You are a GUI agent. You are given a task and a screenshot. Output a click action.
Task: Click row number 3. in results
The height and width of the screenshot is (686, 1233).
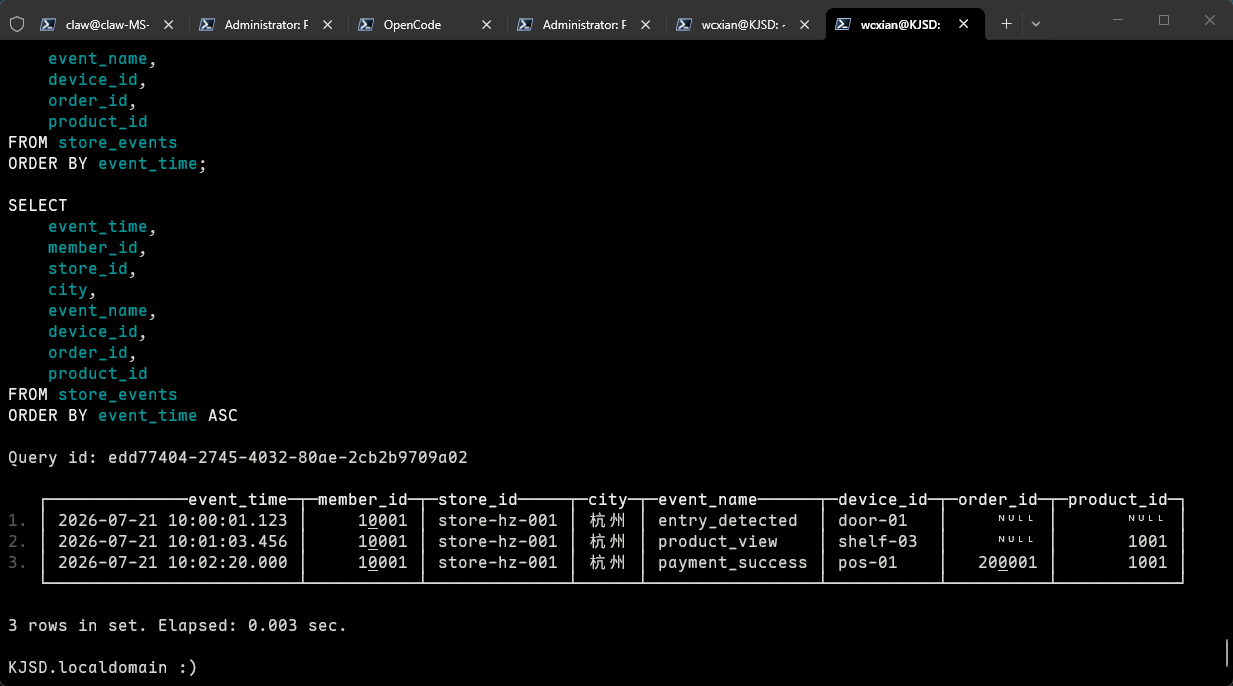(x=18, y=562)
